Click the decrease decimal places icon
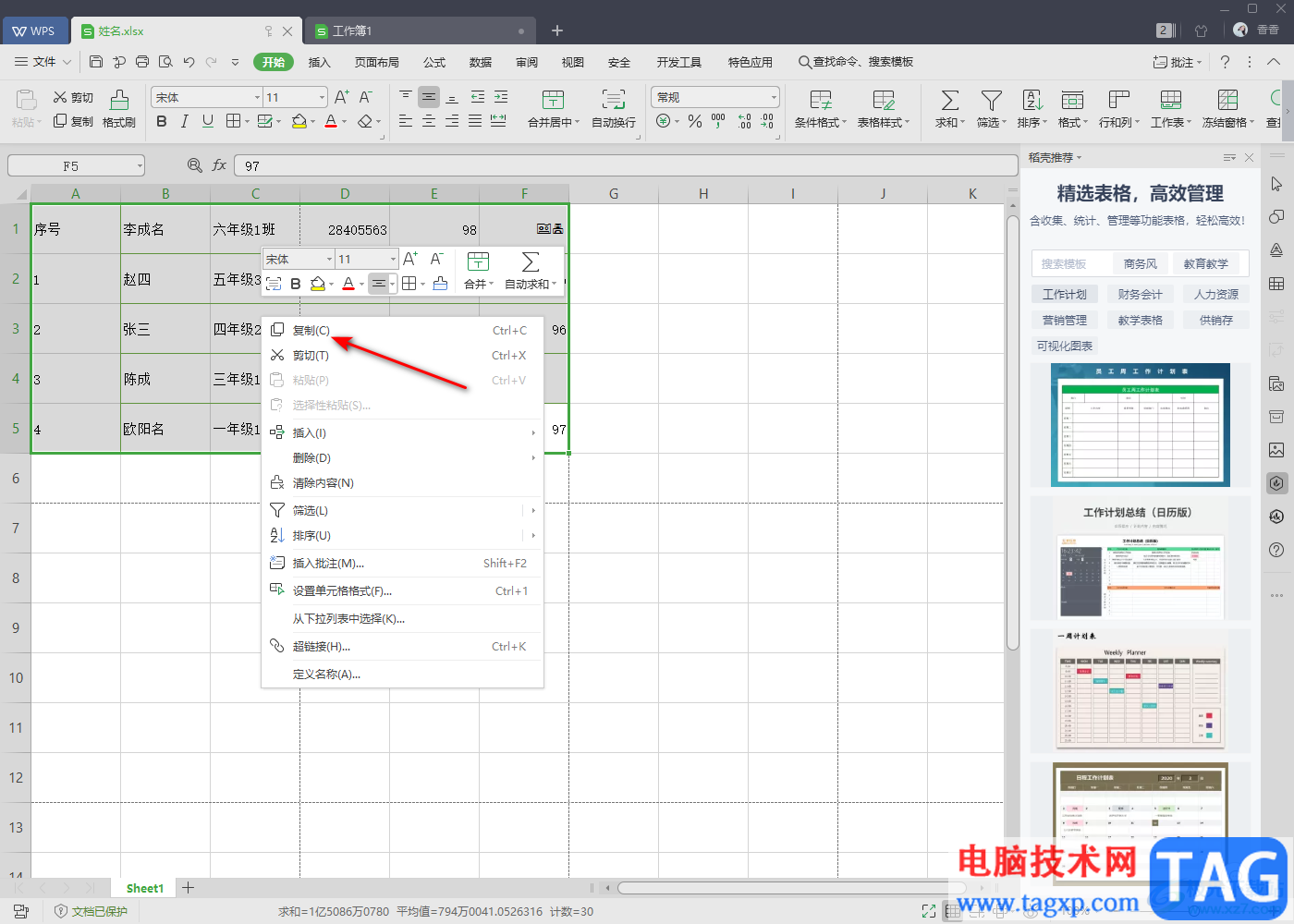This screenshot has height=924, width=1294. click(767, 121)
